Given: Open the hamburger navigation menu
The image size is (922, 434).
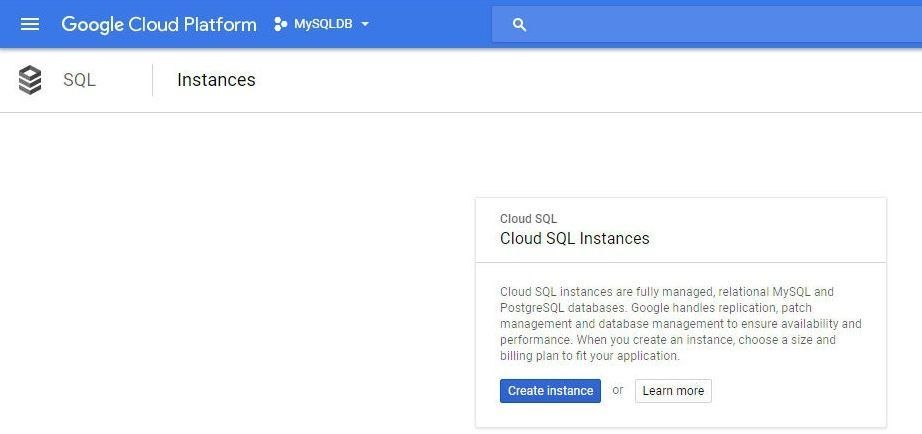Looking at the screenshot, I should tap(30, 24).
